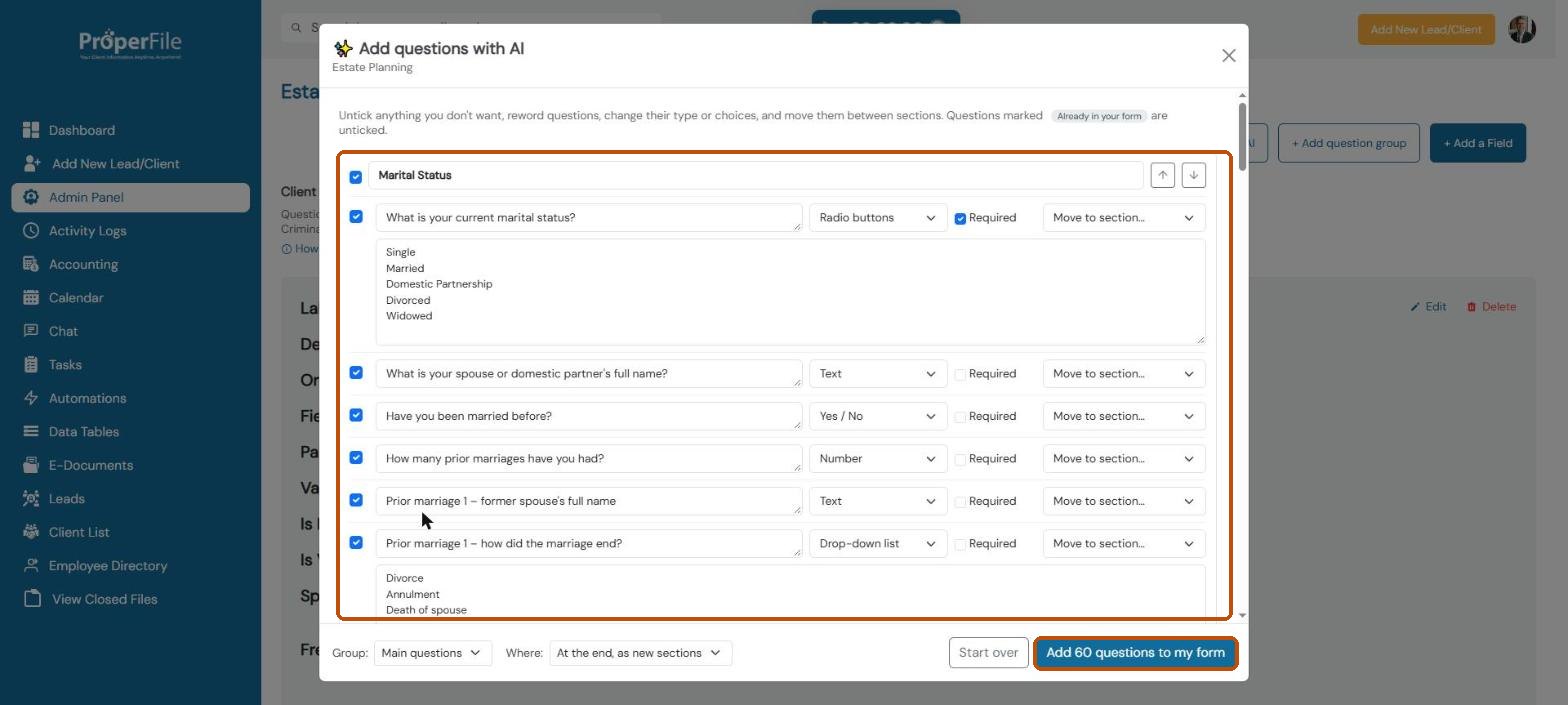1568x705 pixels.
Task: Enable Required for 'Have you been married before?'
Action: tap(960, 417)
